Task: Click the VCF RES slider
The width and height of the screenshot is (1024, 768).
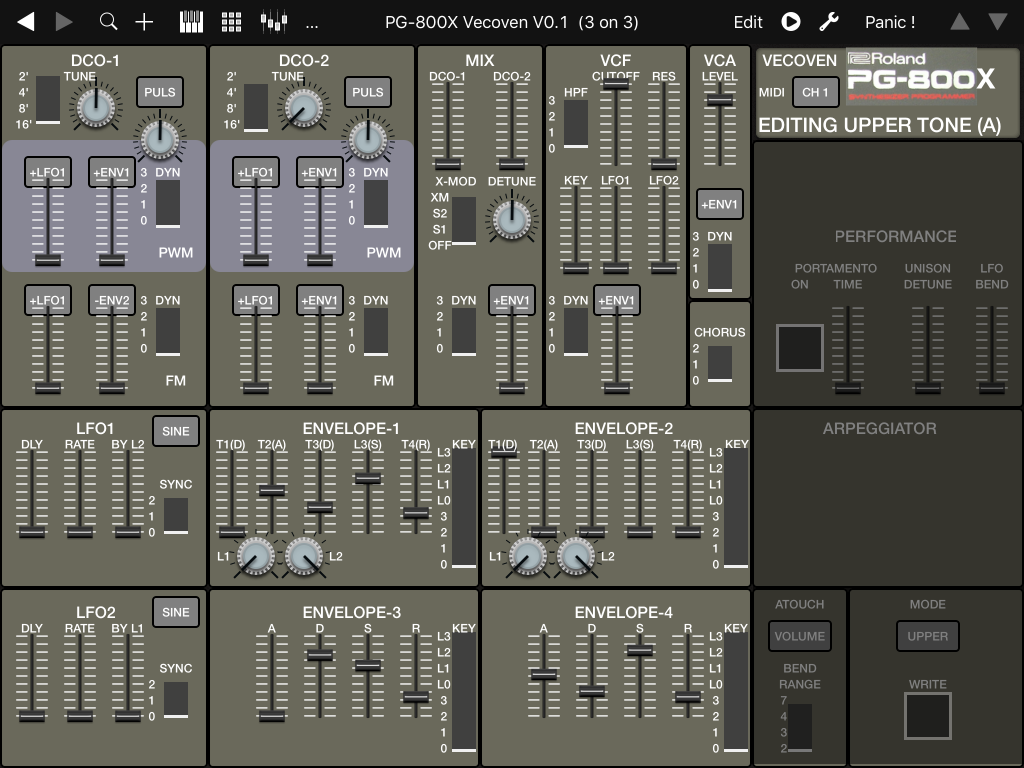Action: [x=664, y=124]
